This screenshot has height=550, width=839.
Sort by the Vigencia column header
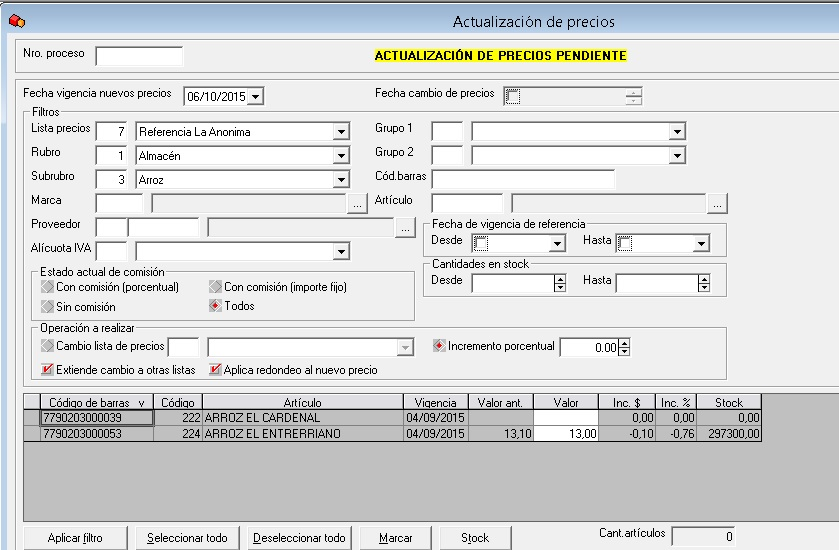436,402
